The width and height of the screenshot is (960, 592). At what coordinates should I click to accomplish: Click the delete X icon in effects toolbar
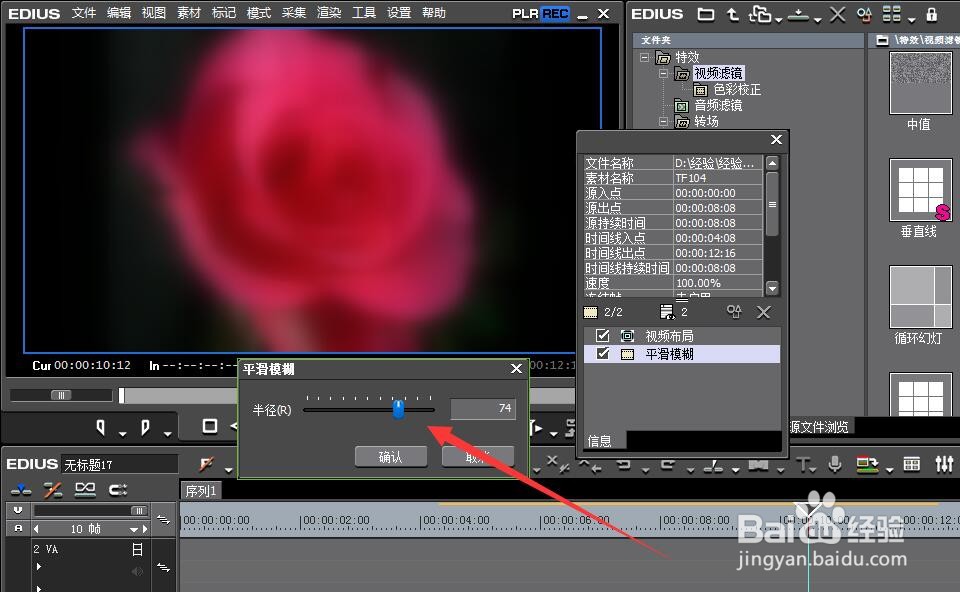pyautogui.click(x=837, y=14)
